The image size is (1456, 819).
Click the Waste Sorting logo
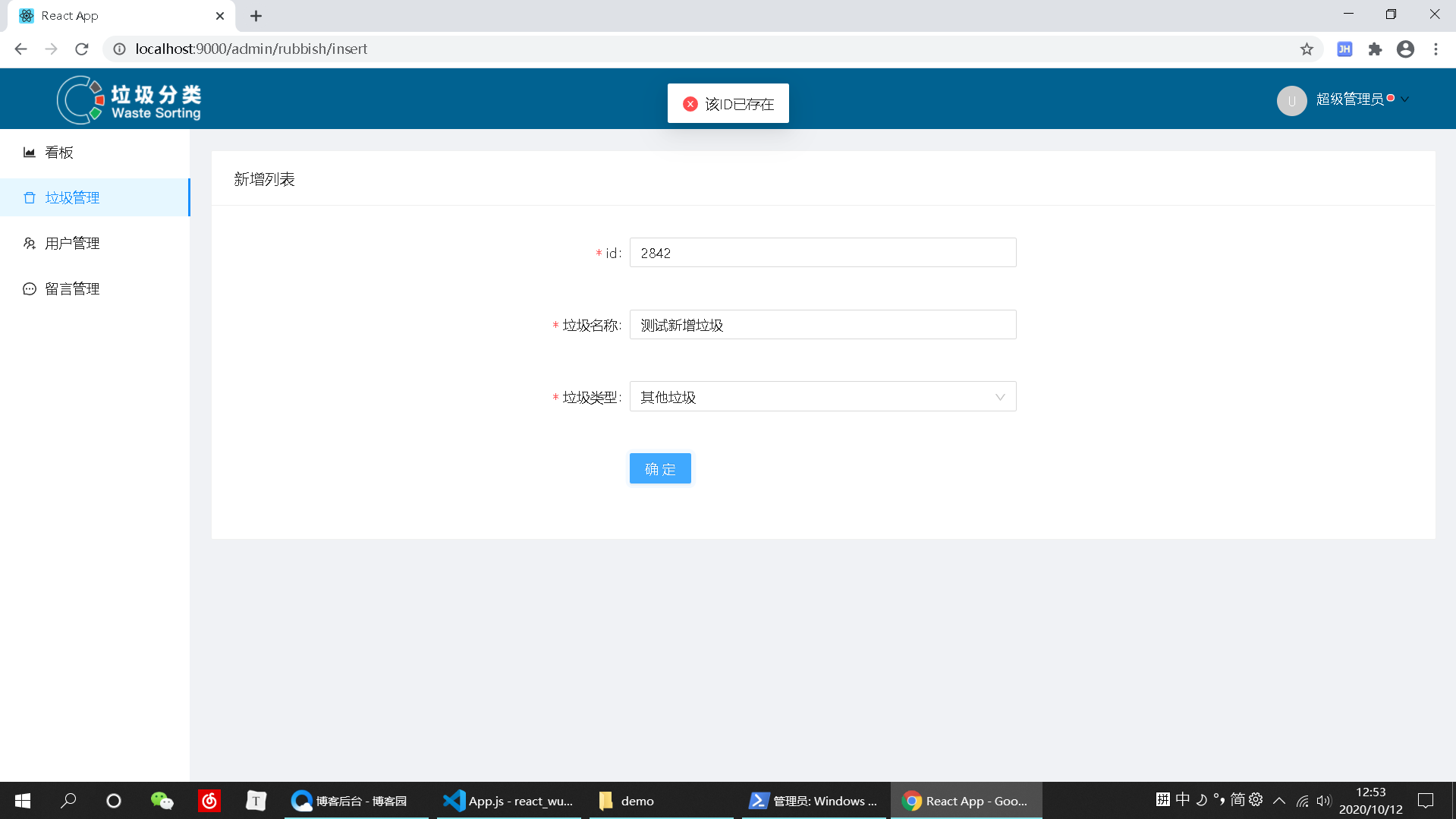click(129, 99)
